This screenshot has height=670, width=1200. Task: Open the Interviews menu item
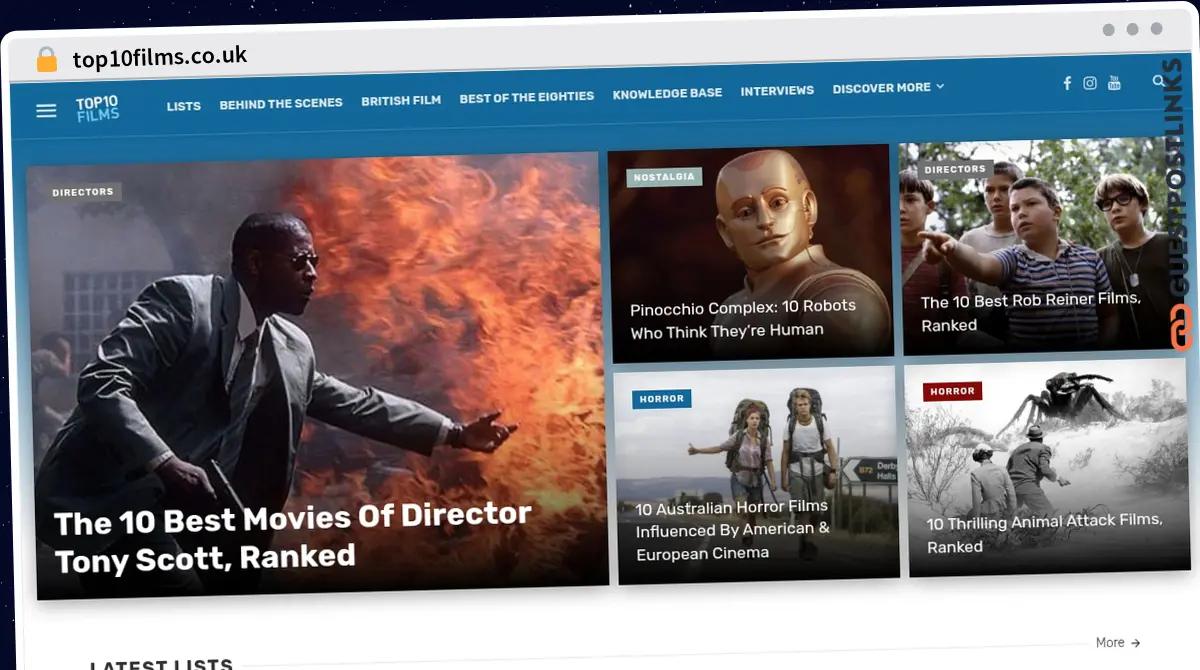point(777,90)
